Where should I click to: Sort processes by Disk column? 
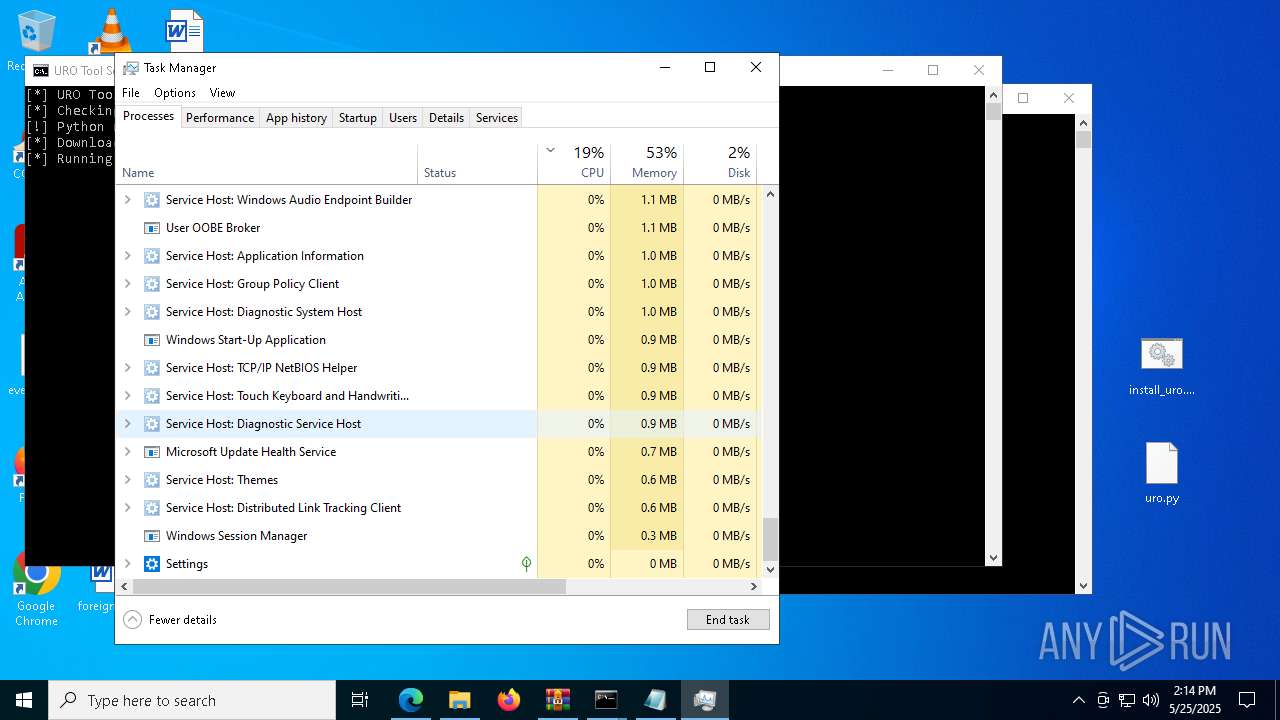(720, 164)
